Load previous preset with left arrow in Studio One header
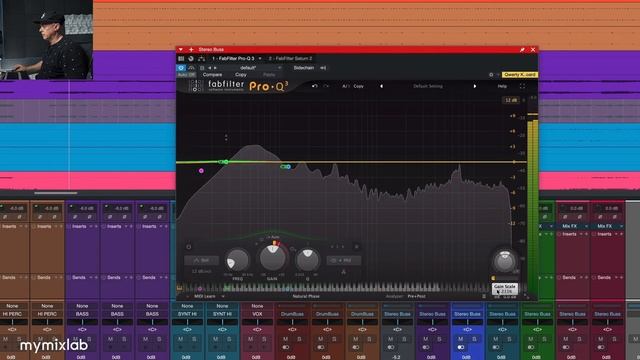This screenshot has width=640, height=360. pos(210,68)
